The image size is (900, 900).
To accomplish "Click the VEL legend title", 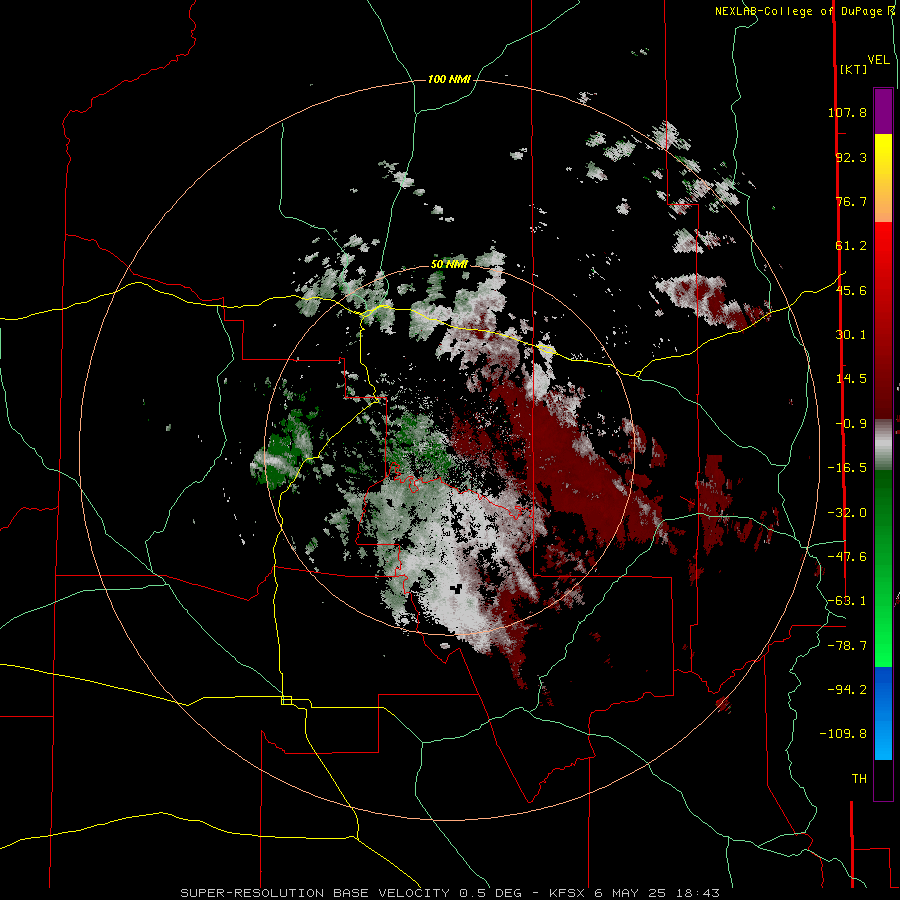I will pyautogui.click(x=878, y=60).
